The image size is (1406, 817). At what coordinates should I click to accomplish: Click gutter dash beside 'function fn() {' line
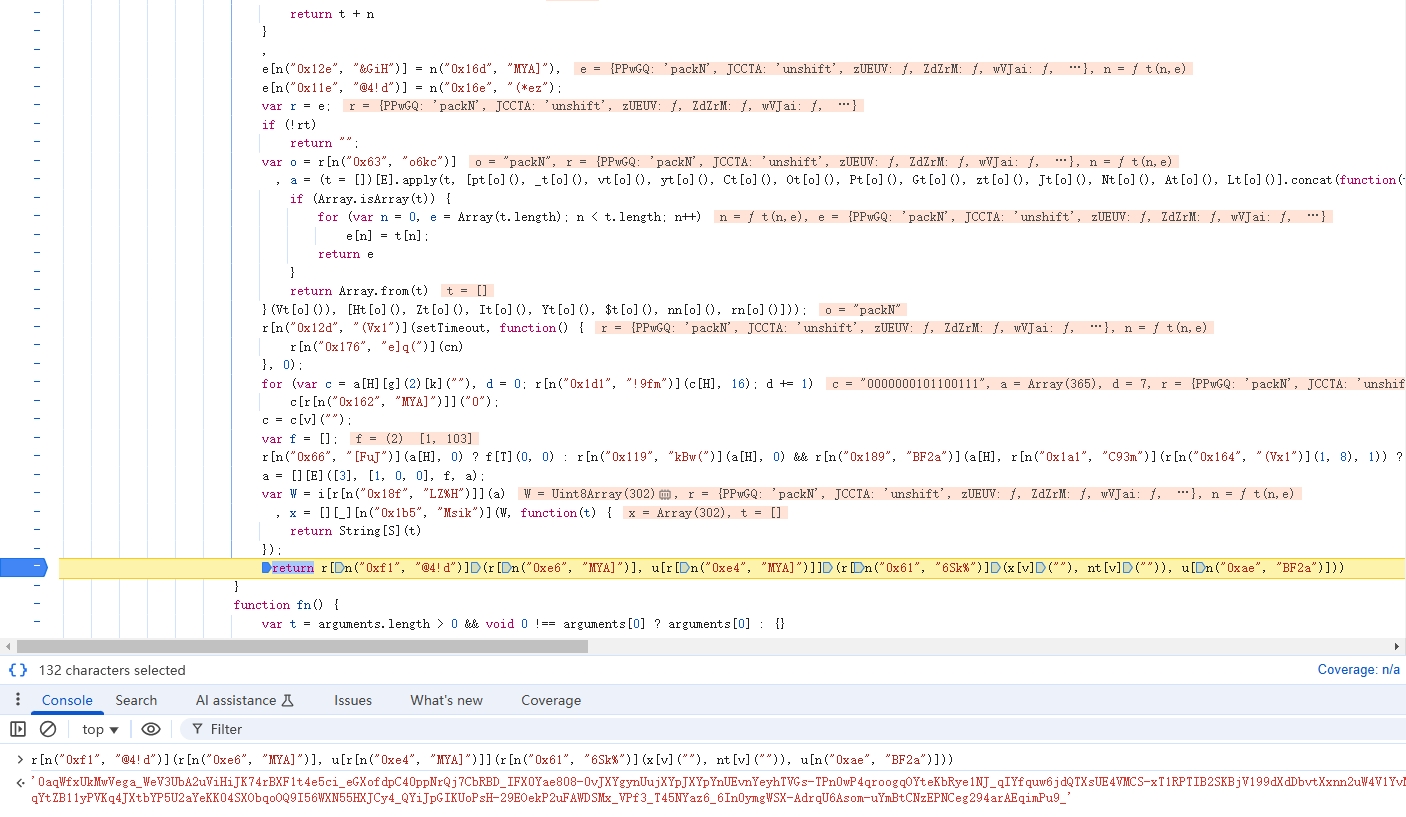point(37,605)
